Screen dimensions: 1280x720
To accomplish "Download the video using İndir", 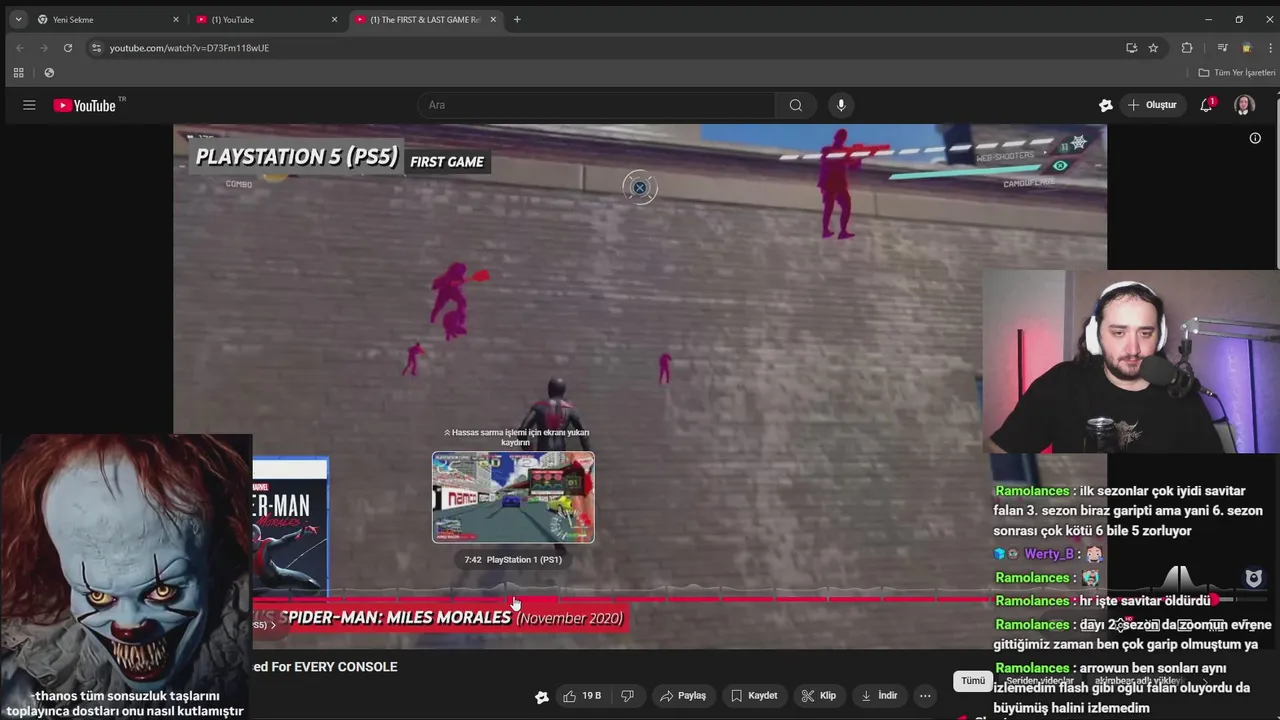I will click(879, 696).
